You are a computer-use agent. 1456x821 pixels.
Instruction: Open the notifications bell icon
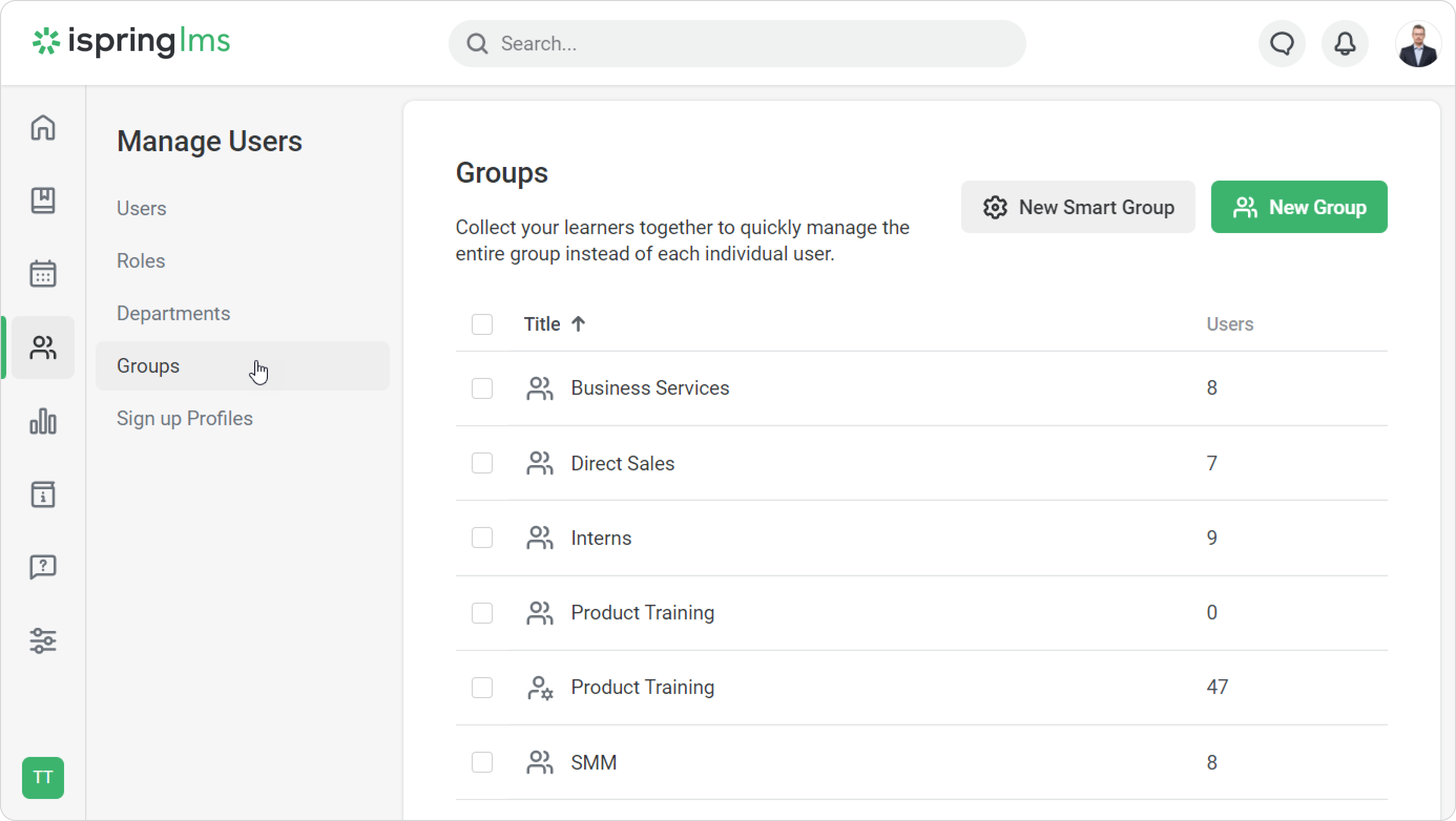click(x=1345, y=44)
